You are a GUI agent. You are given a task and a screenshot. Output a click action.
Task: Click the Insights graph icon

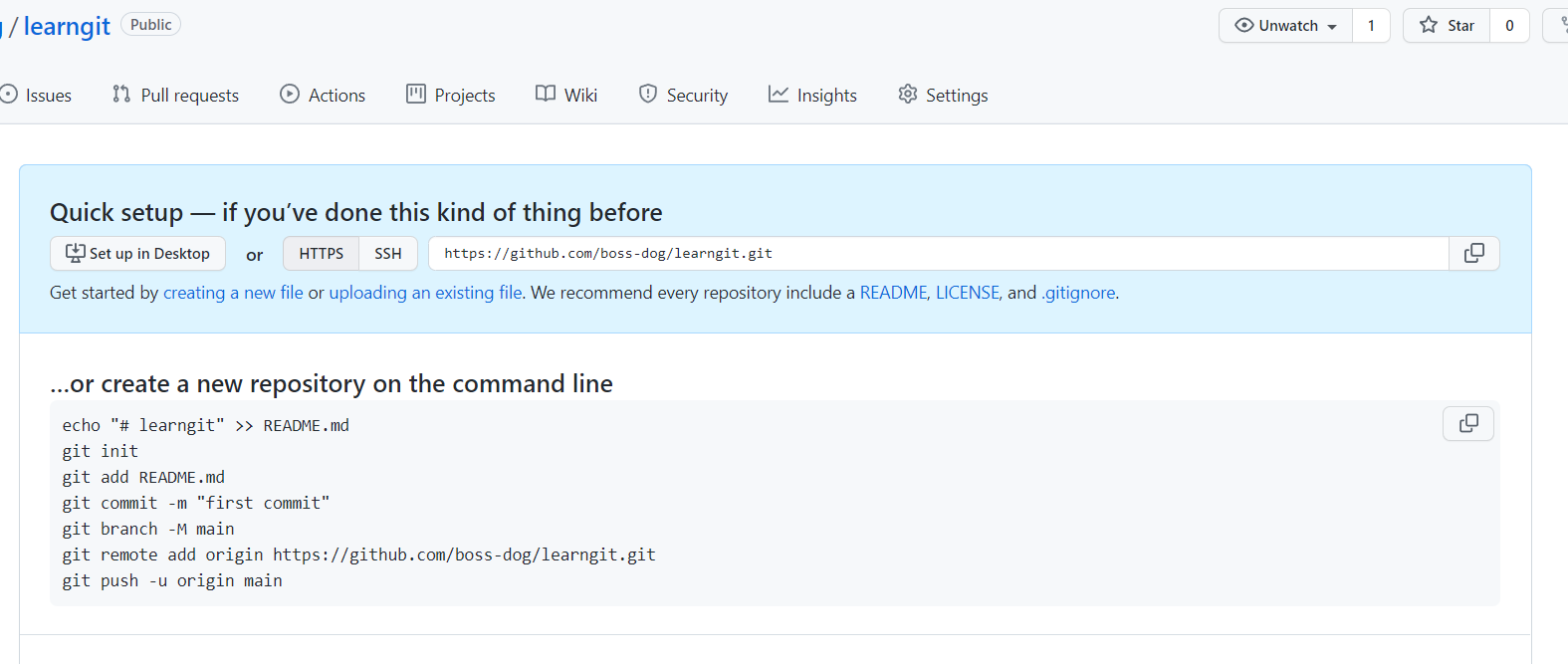779,94
